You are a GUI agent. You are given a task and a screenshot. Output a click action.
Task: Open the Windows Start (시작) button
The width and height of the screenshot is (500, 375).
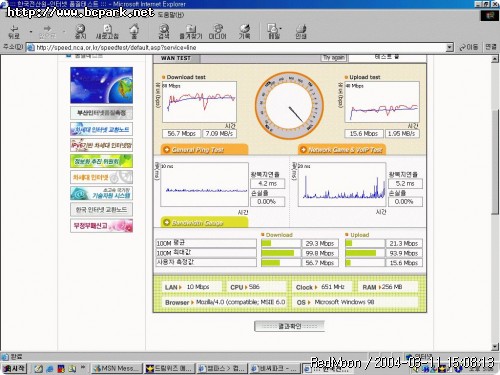pos(14,368)
